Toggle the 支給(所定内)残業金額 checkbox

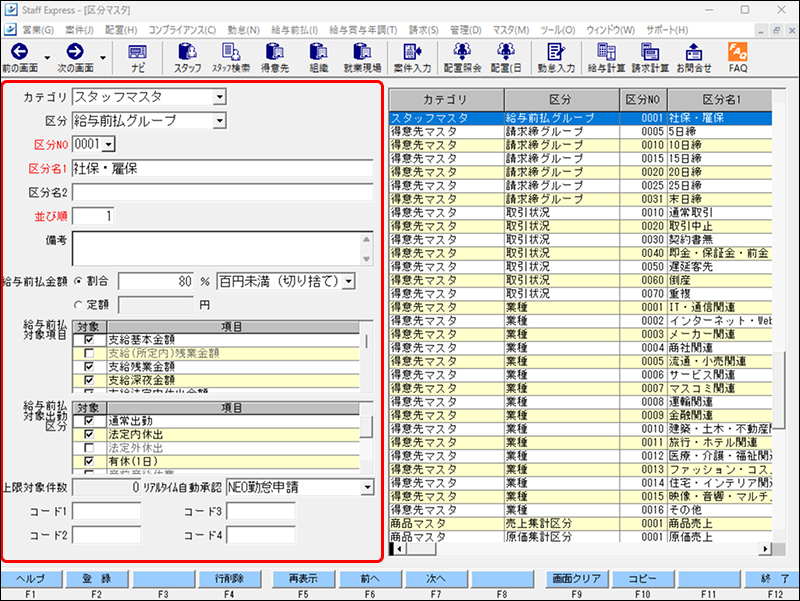tap(89, 353)
